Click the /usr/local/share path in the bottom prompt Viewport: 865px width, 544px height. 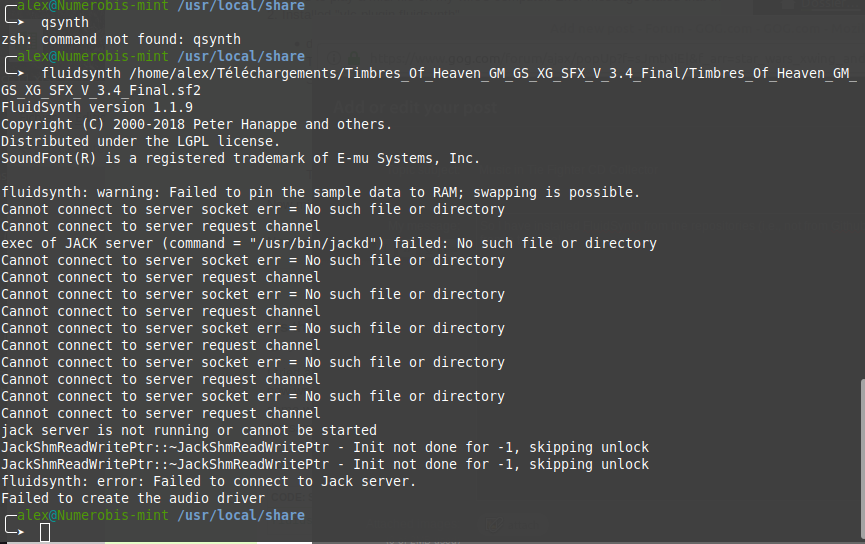pyautogui.click(x=241, y=515)
